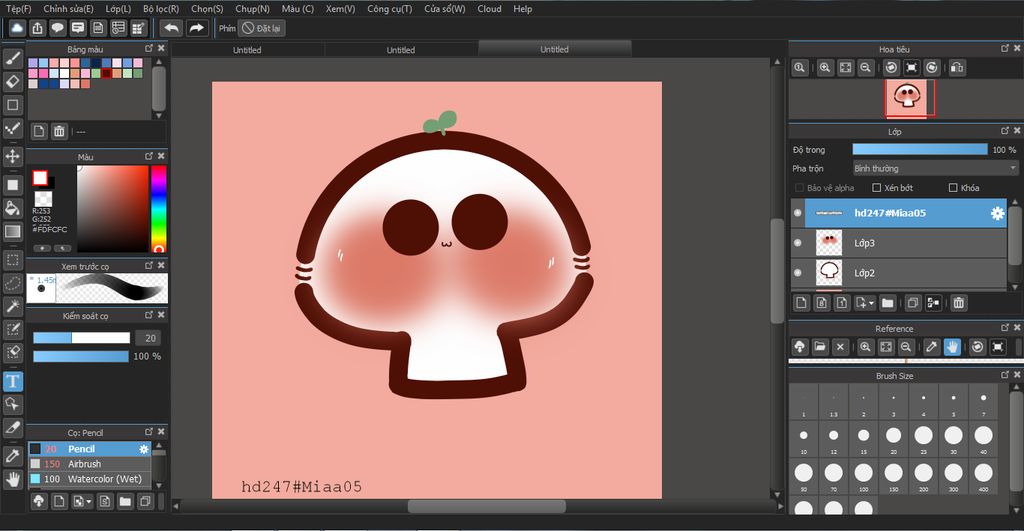Viewport: 1024px width, 531px height.
Task: Adjust the Độ trong opacity slider
Action: tap(920, 150)
